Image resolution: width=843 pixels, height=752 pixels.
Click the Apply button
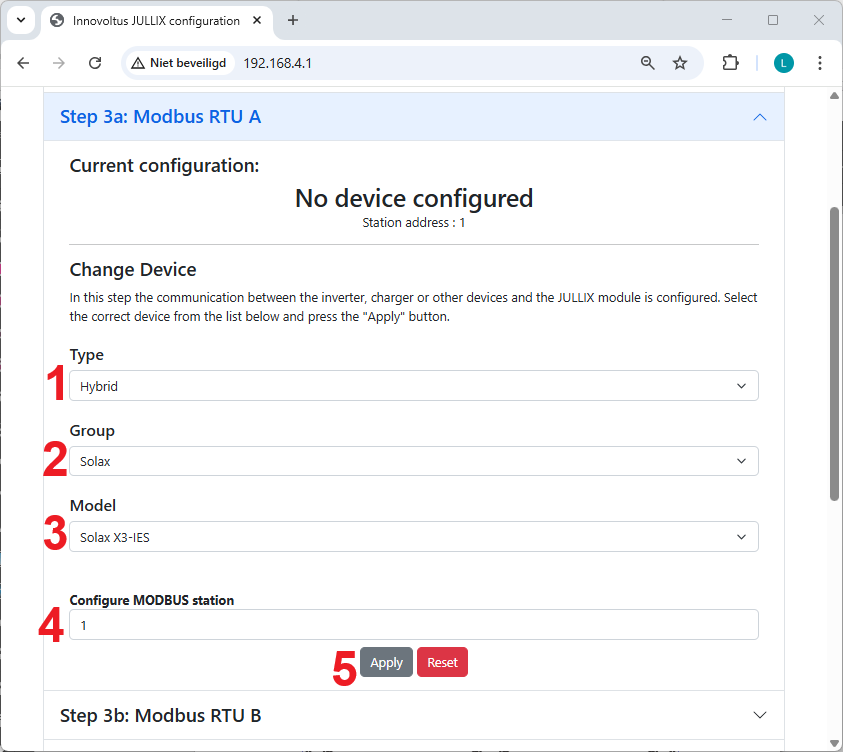387,662
